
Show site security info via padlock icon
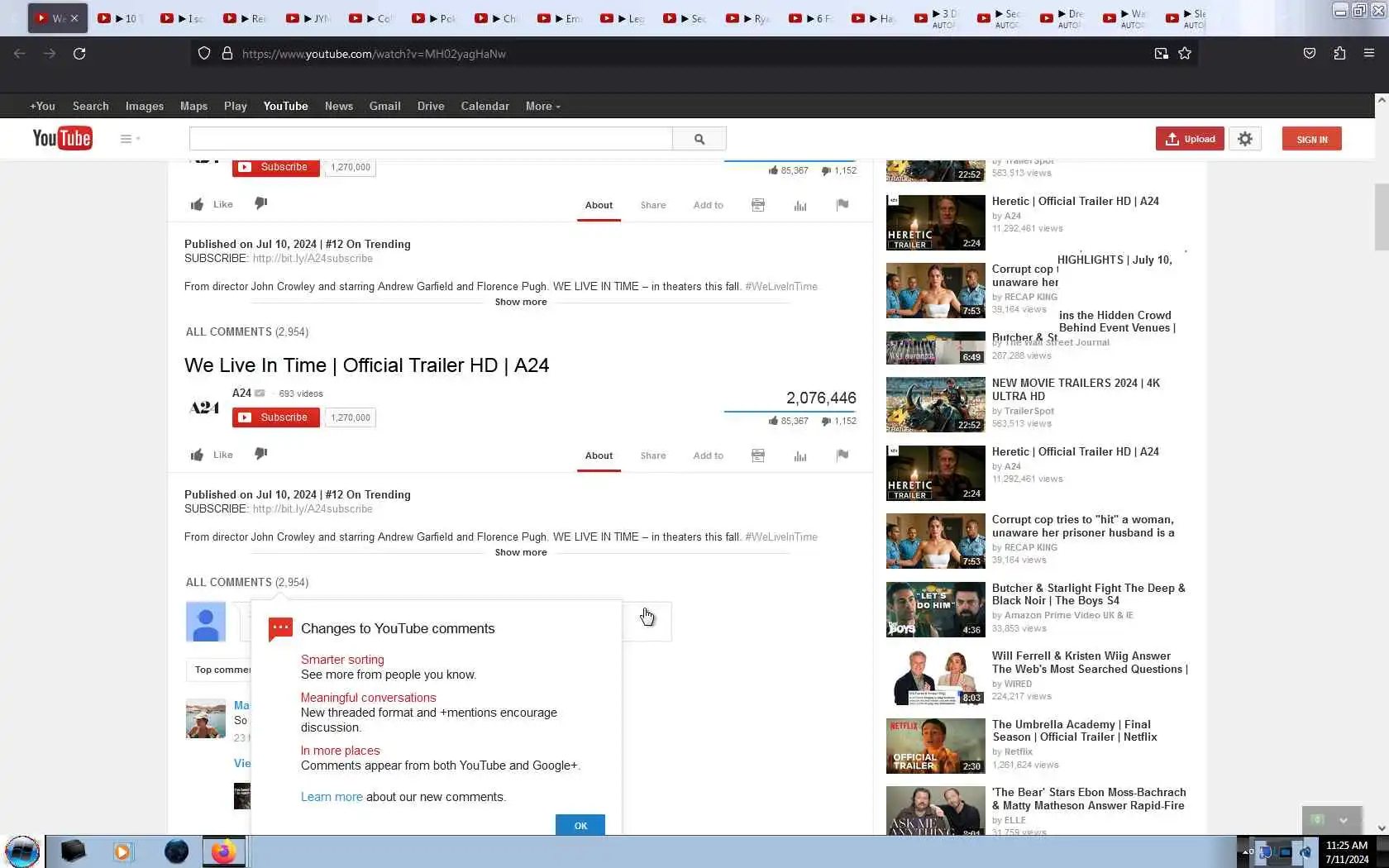(x=227, y=54)
